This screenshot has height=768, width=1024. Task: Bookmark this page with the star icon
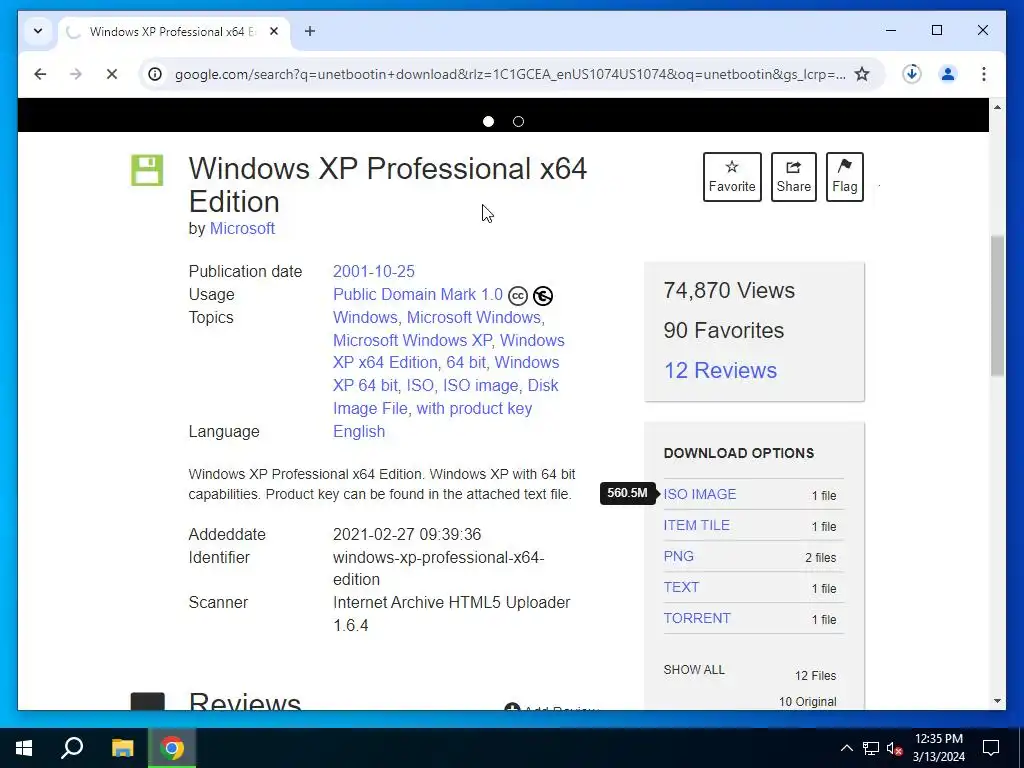(862, 74)
